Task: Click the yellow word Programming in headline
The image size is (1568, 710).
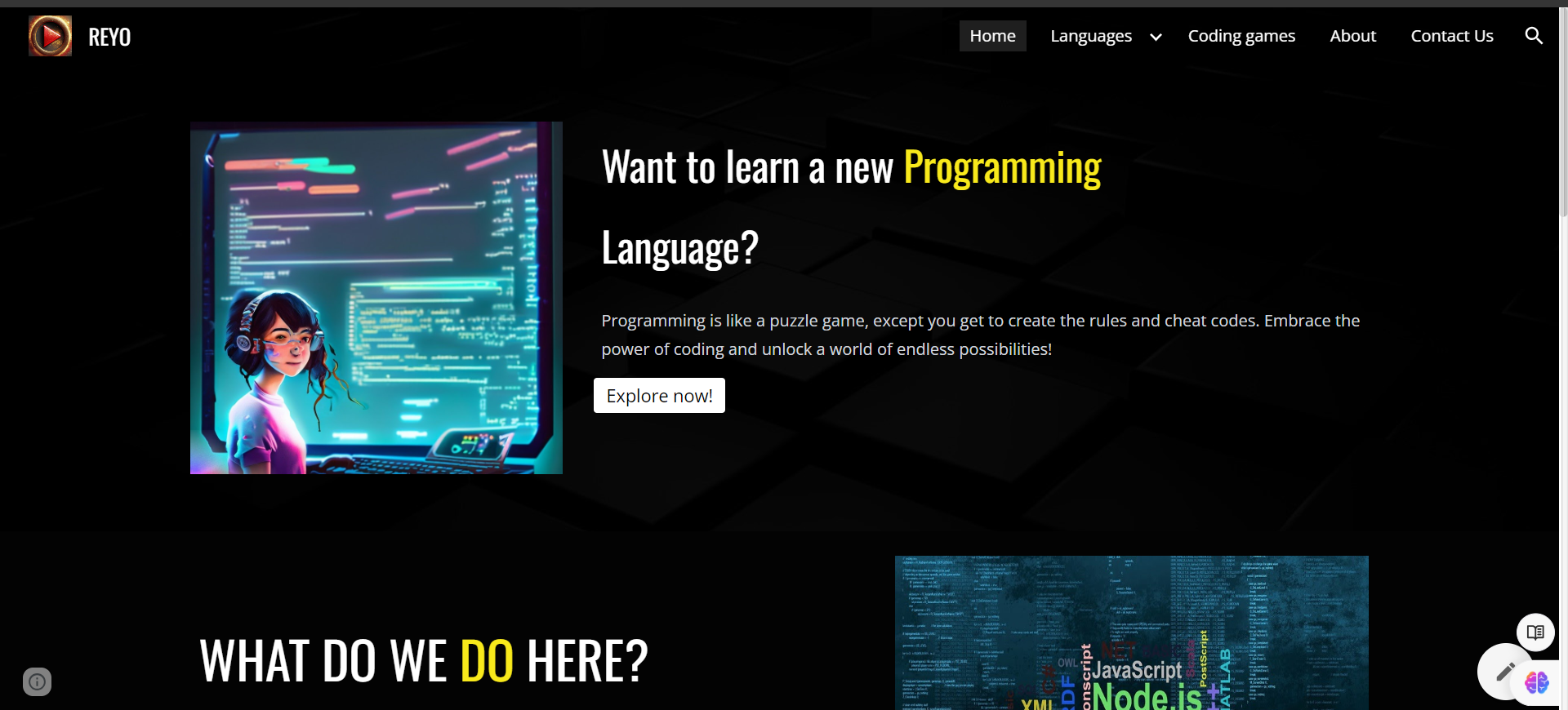Action: (x=1002, y=168)
